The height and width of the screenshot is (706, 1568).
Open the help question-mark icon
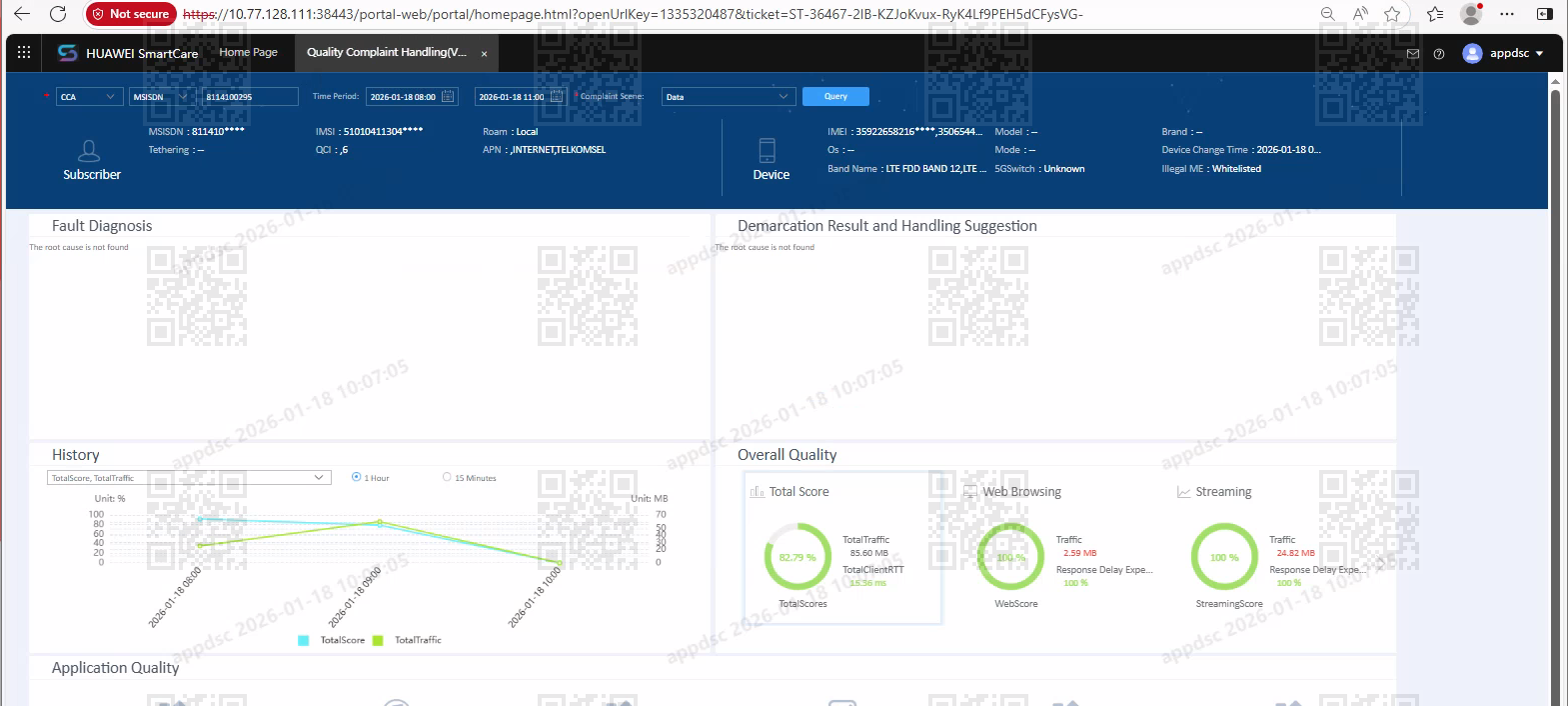tap(1439, 54)
